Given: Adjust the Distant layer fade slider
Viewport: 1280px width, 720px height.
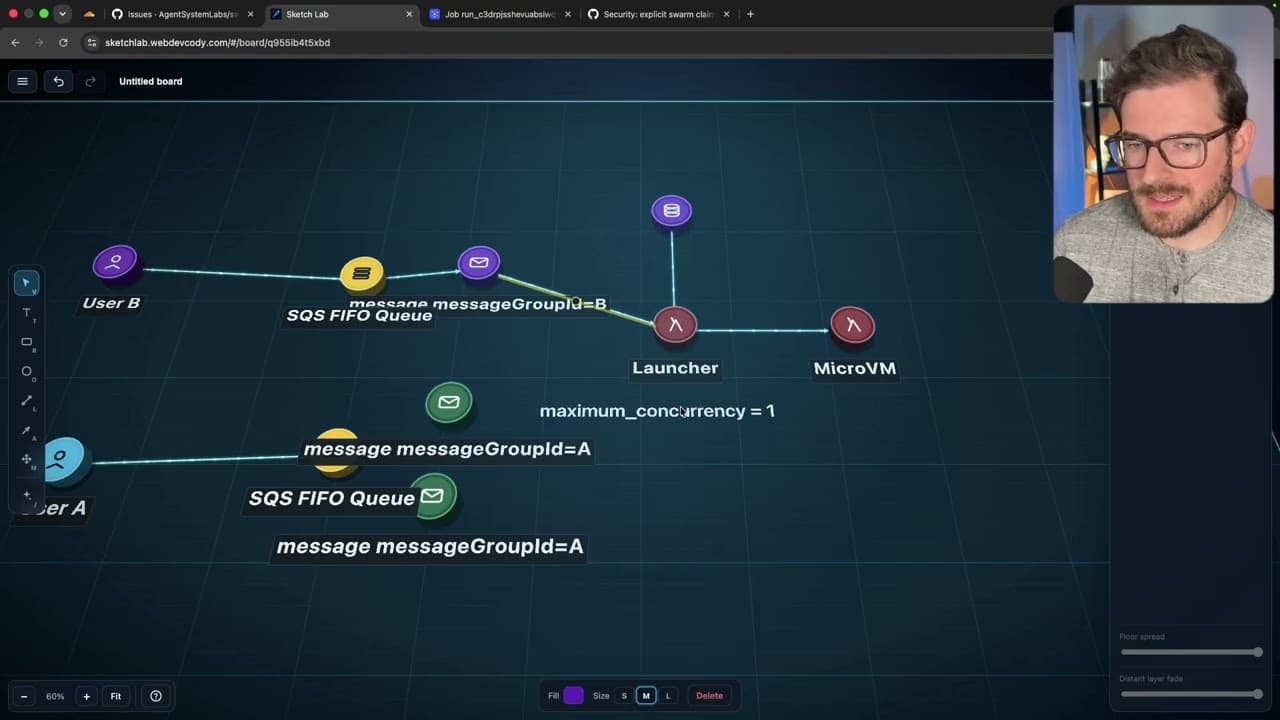Looking at the screenshot, I should (x=1190, y=694).
